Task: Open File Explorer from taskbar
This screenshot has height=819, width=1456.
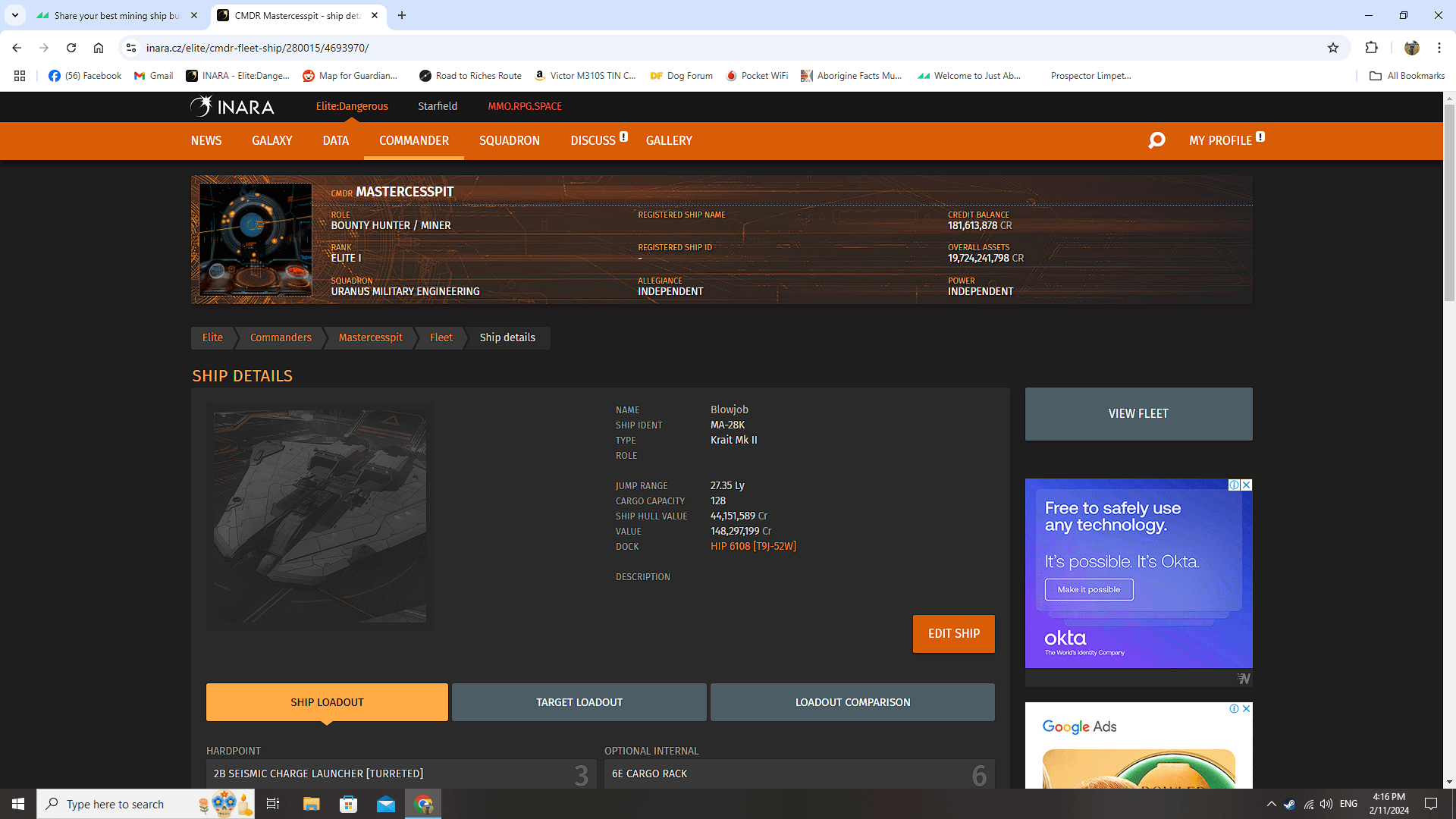Action: pos(311,804)
